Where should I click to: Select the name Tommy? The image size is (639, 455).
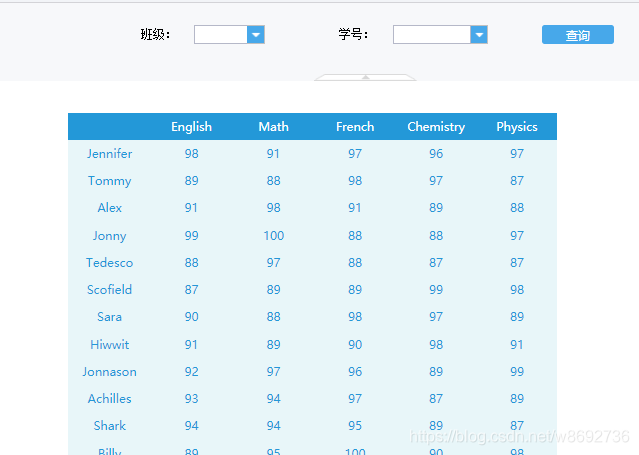[109, 181]
